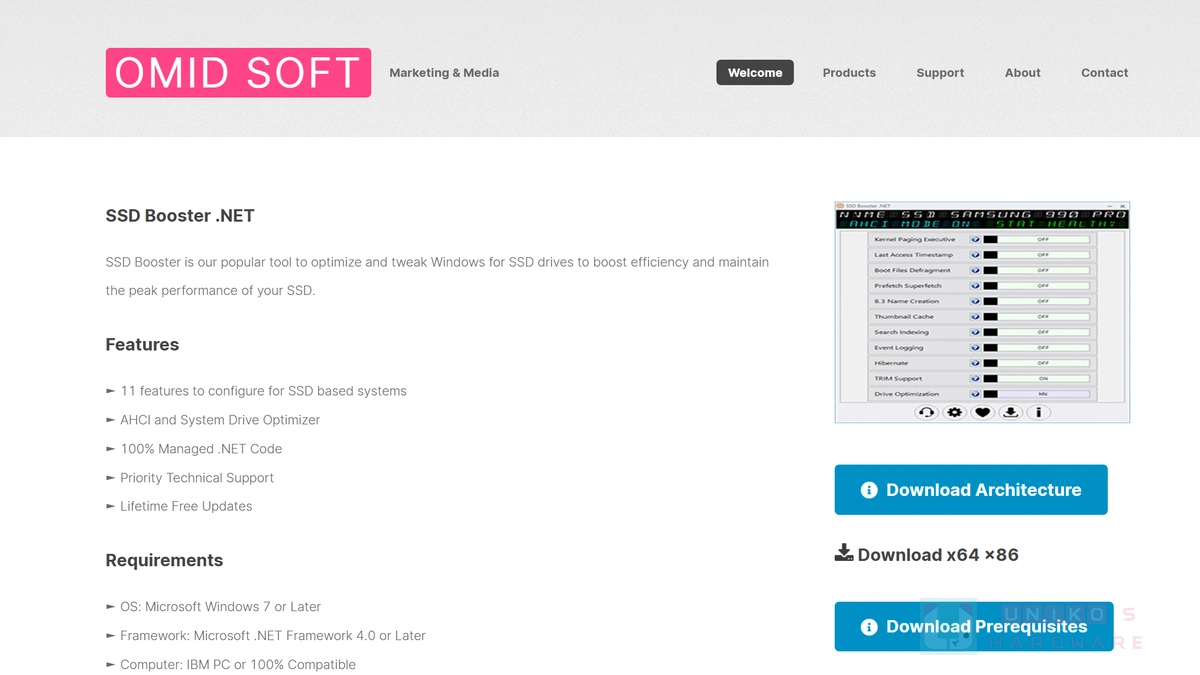Image resolution: width=1200 pixels, height=675 pixels.
Task: Toggle the Search Indexing switch
Action: 1037,332
